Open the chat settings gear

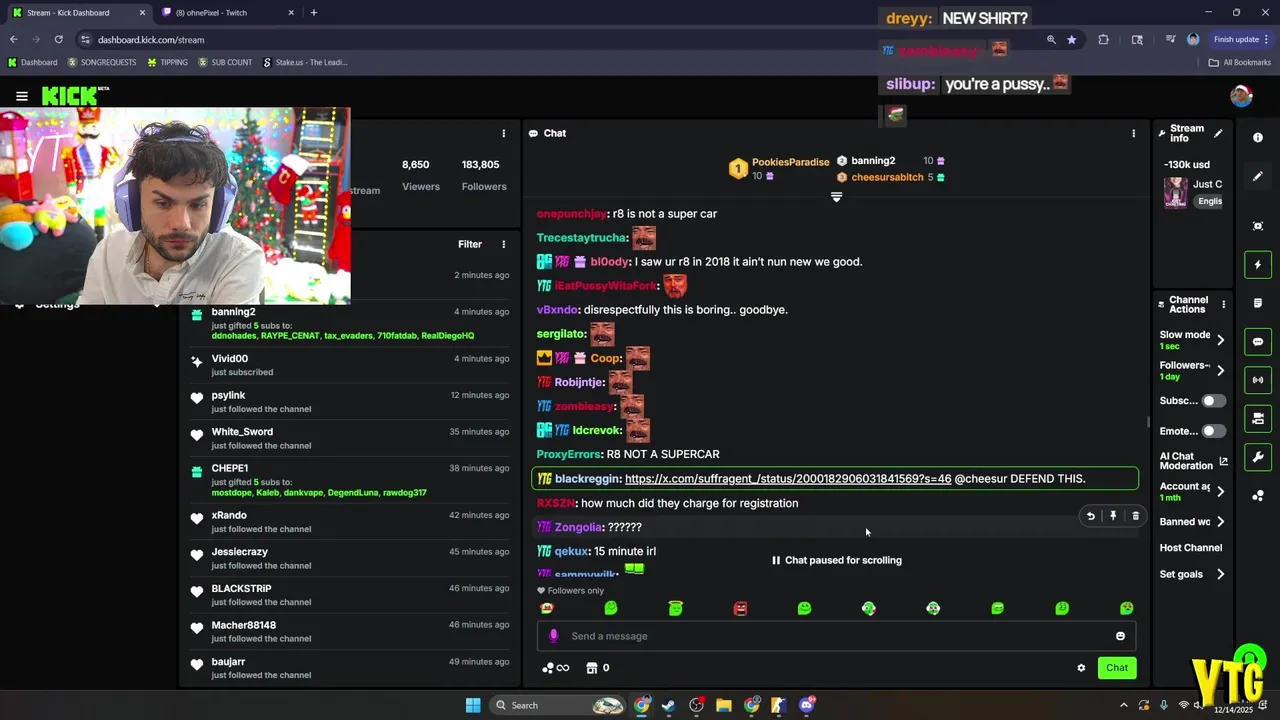tap(1081, 668)
